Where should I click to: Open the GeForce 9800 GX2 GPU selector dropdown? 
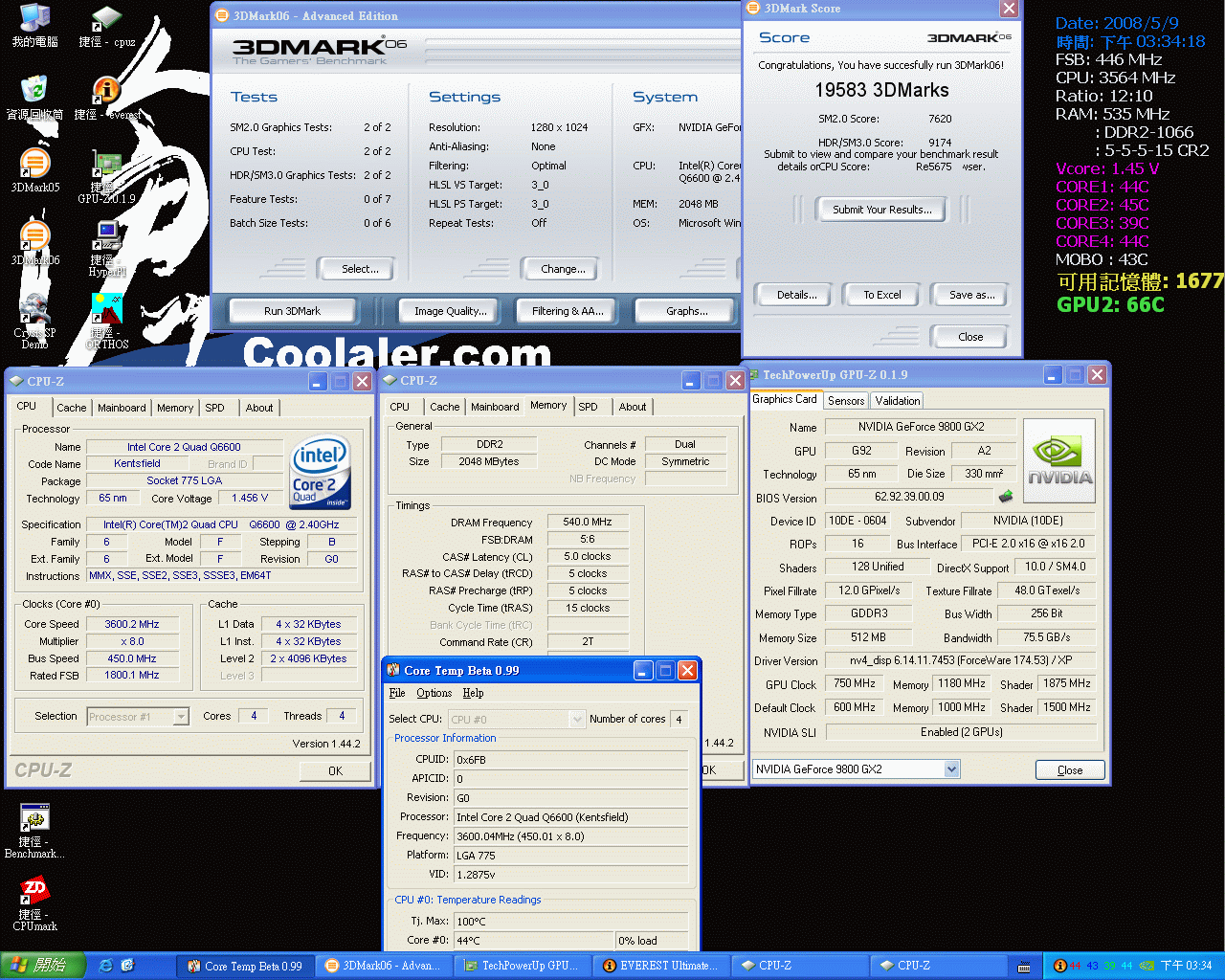point(856,769)
